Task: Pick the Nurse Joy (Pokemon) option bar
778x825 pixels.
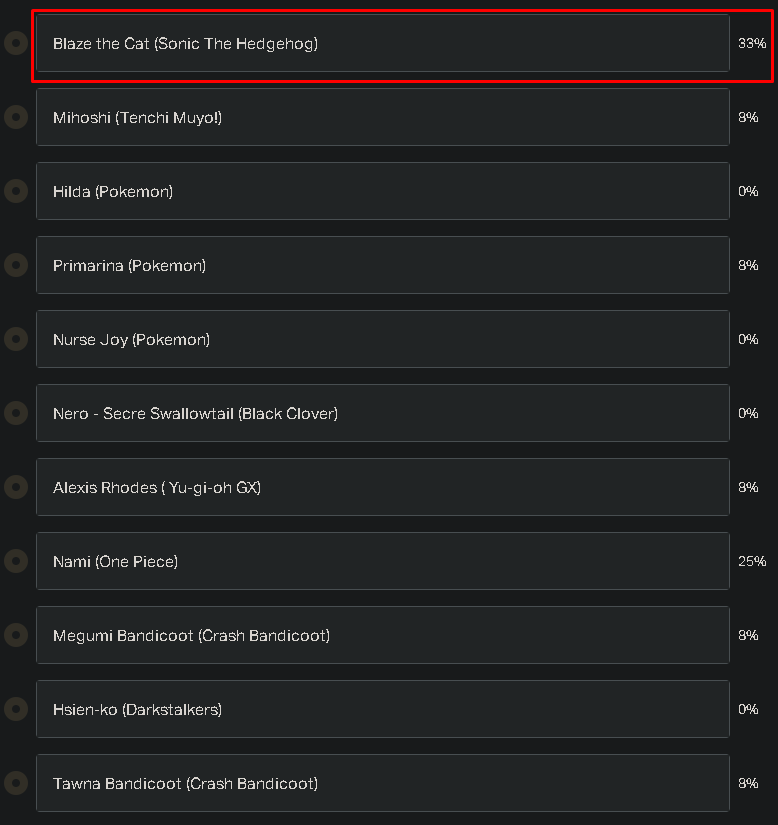Action: click(382, 339)
